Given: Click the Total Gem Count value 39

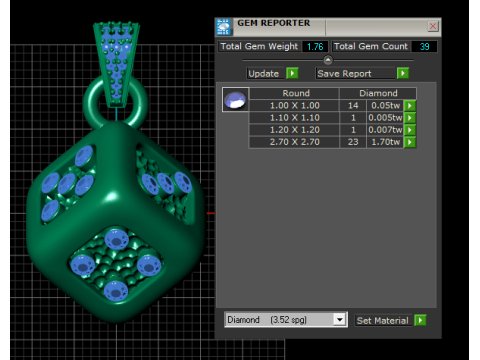Looking at the screenshot, I should click(424, 47).
